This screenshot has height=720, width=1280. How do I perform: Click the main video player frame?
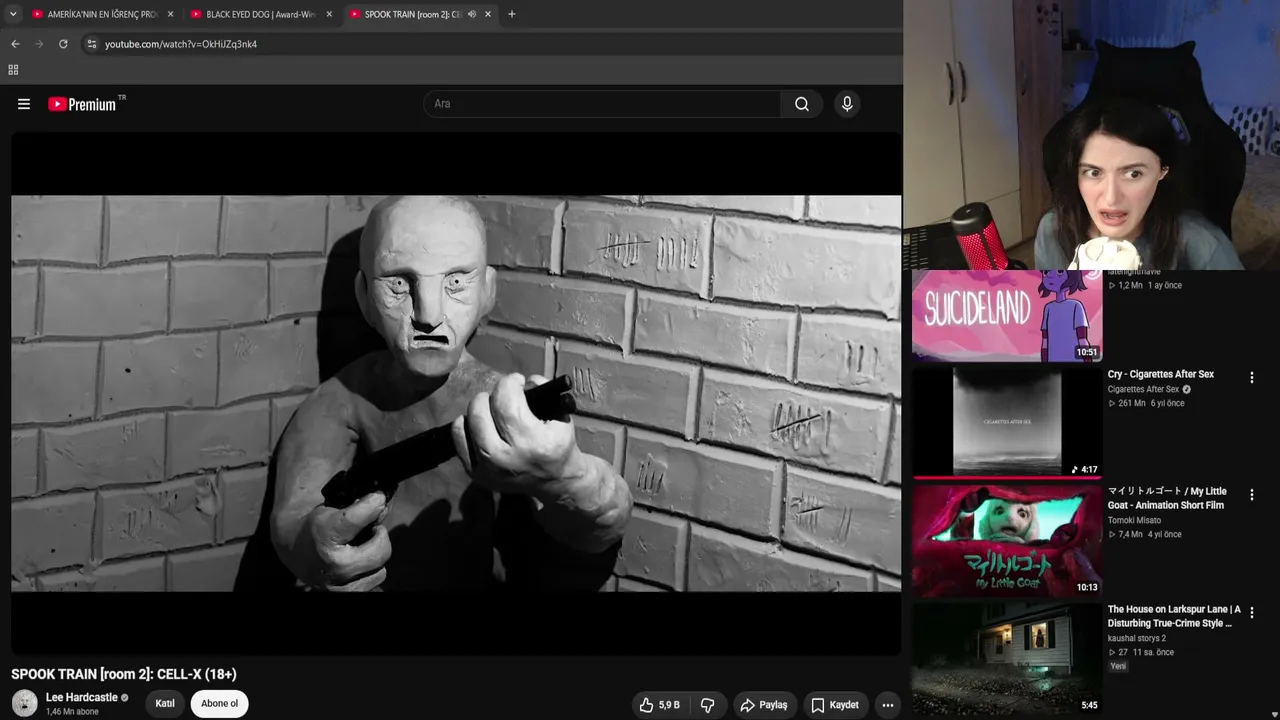pyautogui.click(x=456, y=393)
